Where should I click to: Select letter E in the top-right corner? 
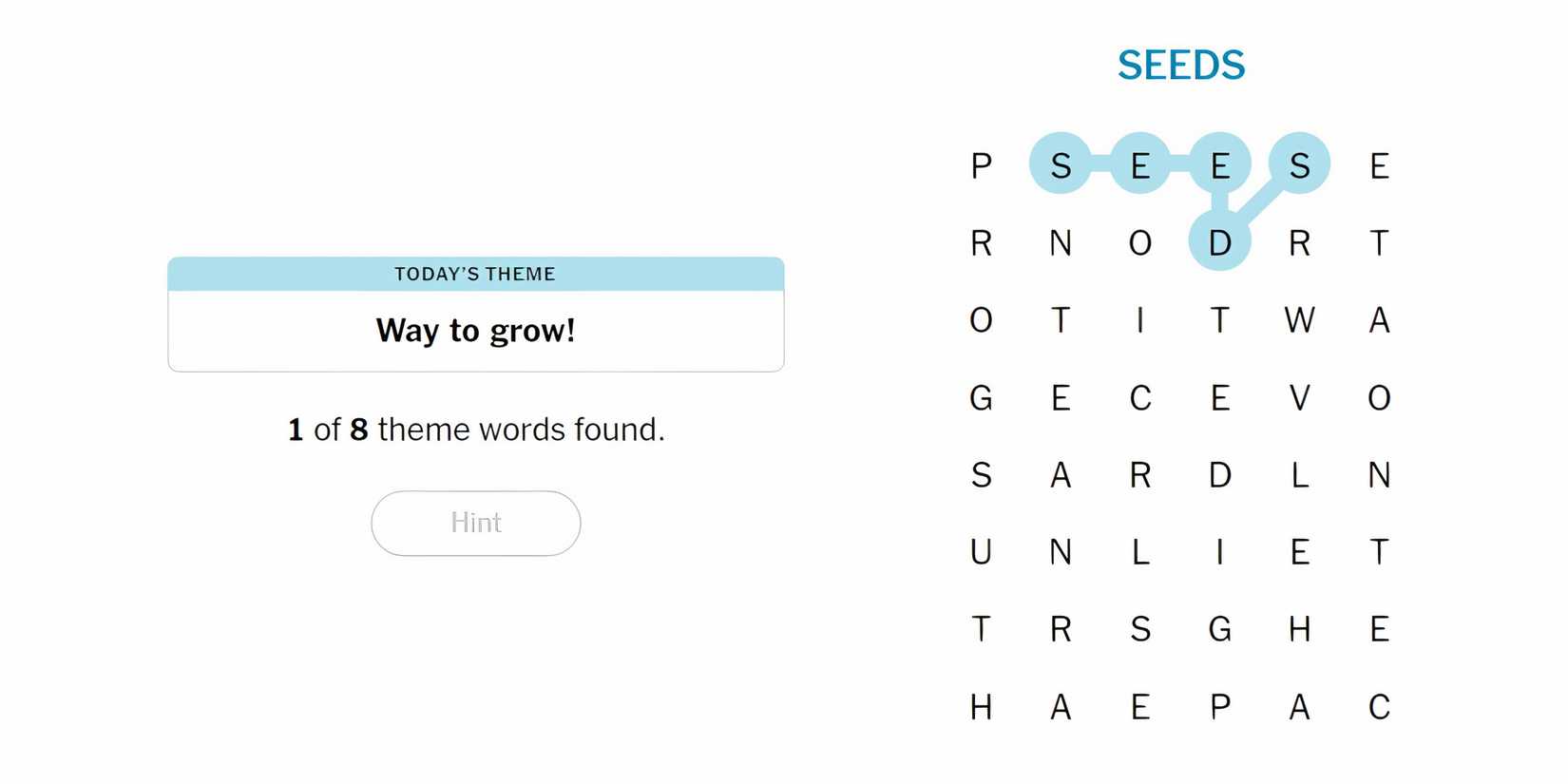pyautogui.click(x=1379, y=165)
